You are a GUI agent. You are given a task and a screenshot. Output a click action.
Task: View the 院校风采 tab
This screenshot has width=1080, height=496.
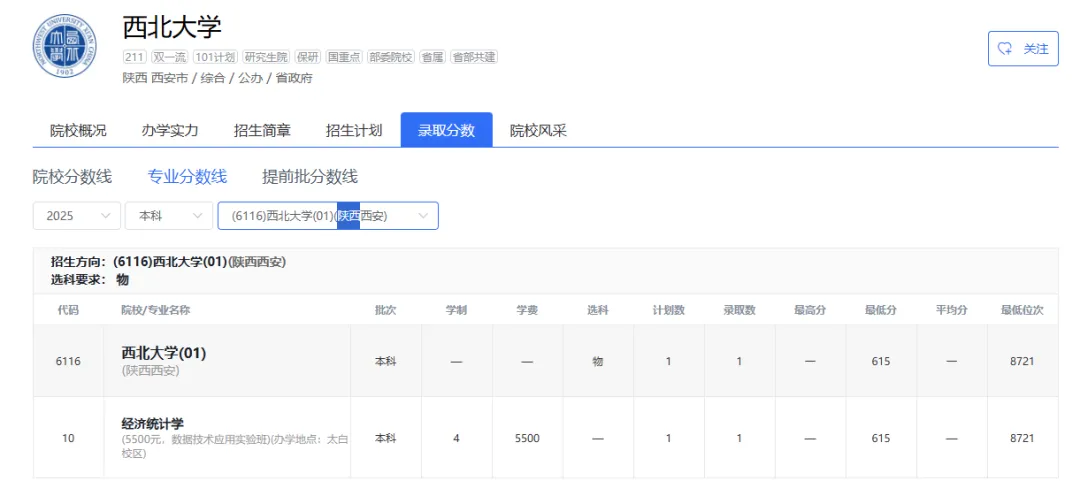(538, 130)
